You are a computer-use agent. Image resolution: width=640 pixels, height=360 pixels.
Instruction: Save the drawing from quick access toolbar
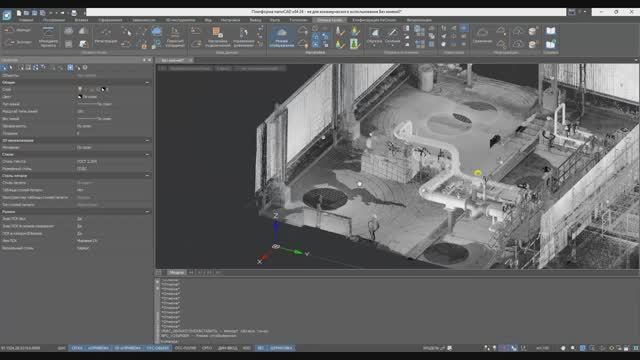34,13
